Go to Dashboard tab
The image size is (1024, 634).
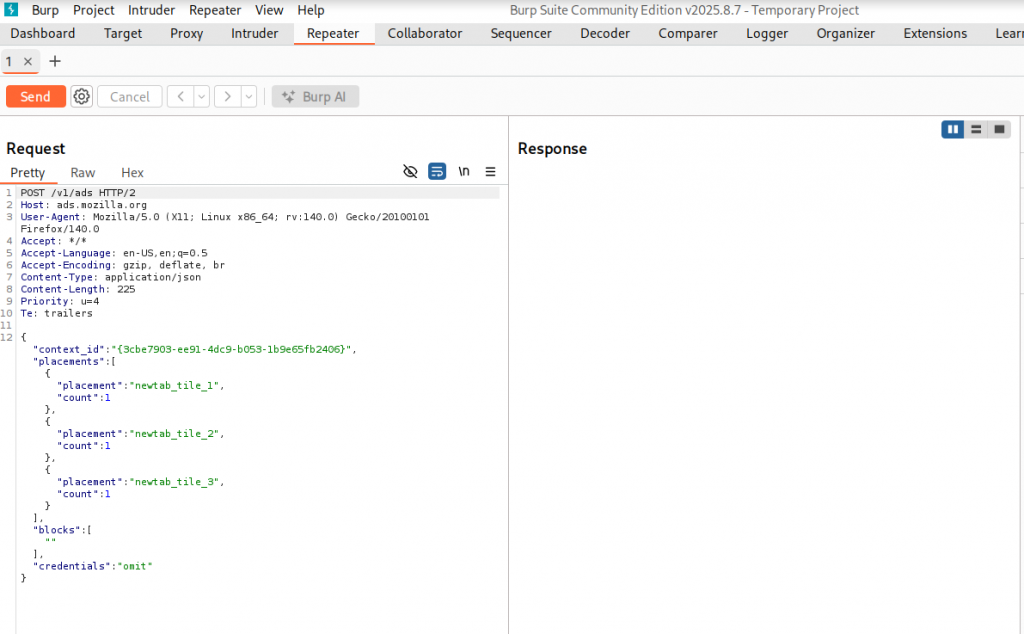pyautogui.click(x=43, y=33)
